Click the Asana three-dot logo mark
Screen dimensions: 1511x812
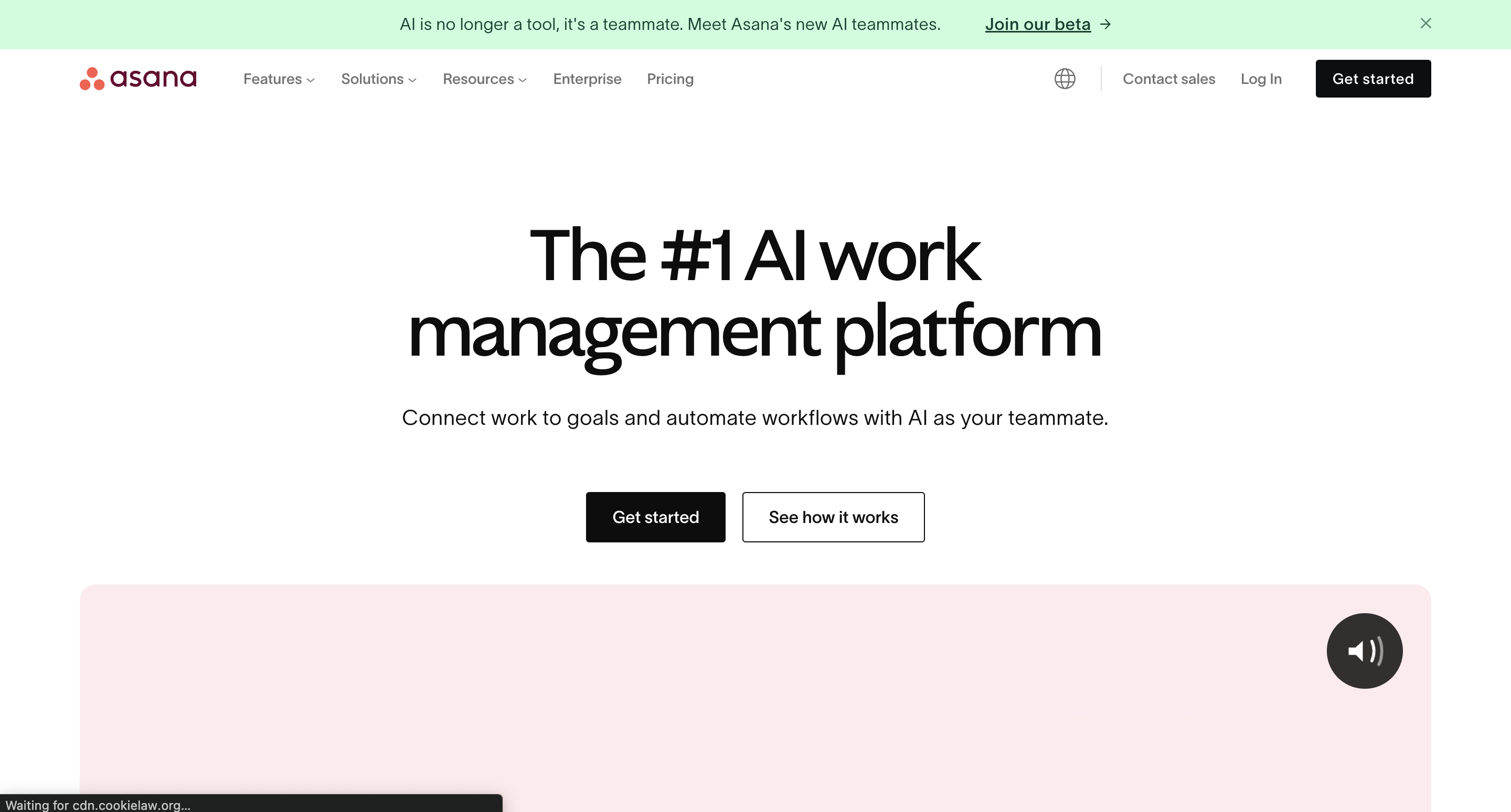[x=92, y=78]
